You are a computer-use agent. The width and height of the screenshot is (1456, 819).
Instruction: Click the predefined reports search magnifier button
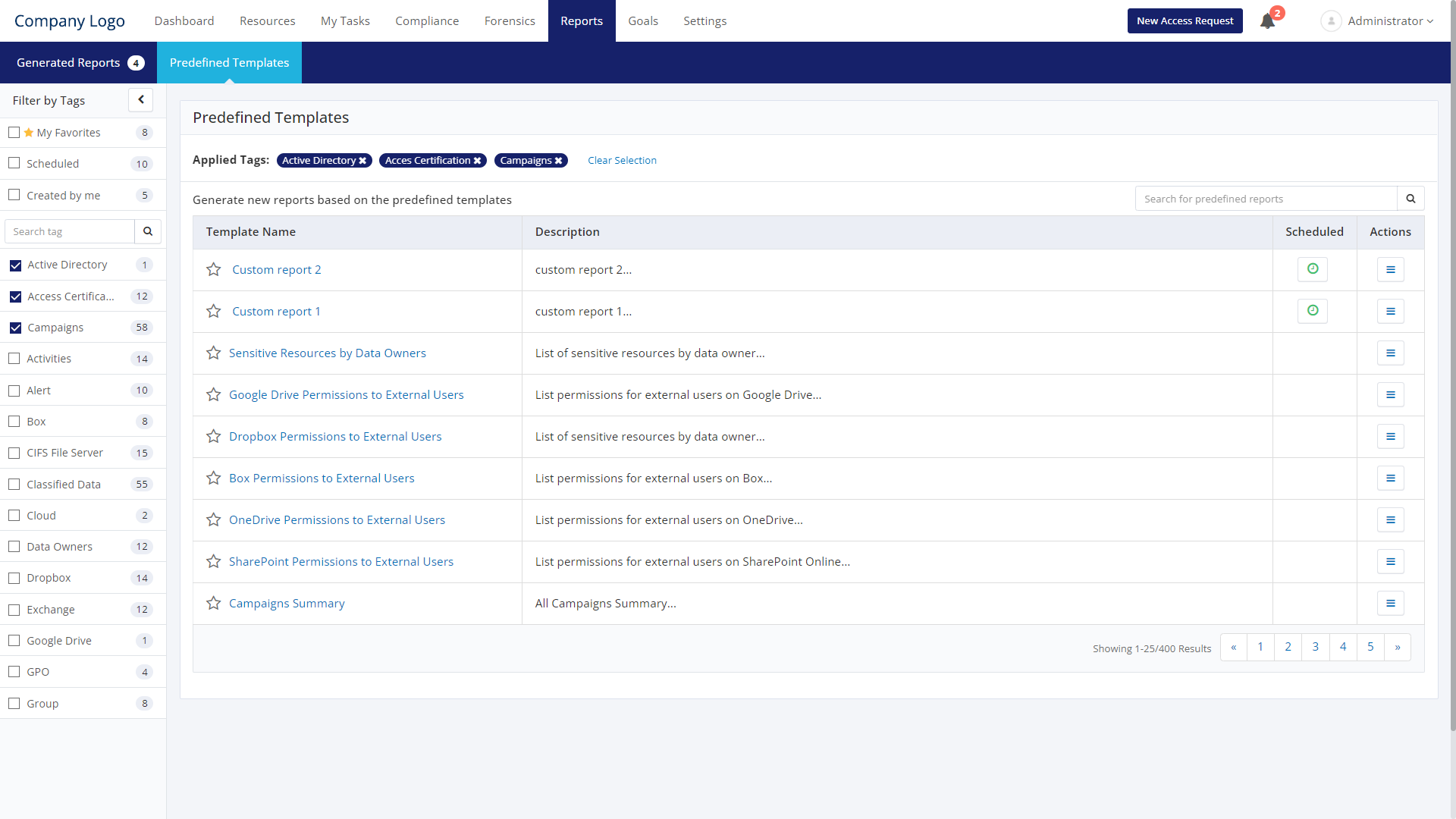point(1410,199)
